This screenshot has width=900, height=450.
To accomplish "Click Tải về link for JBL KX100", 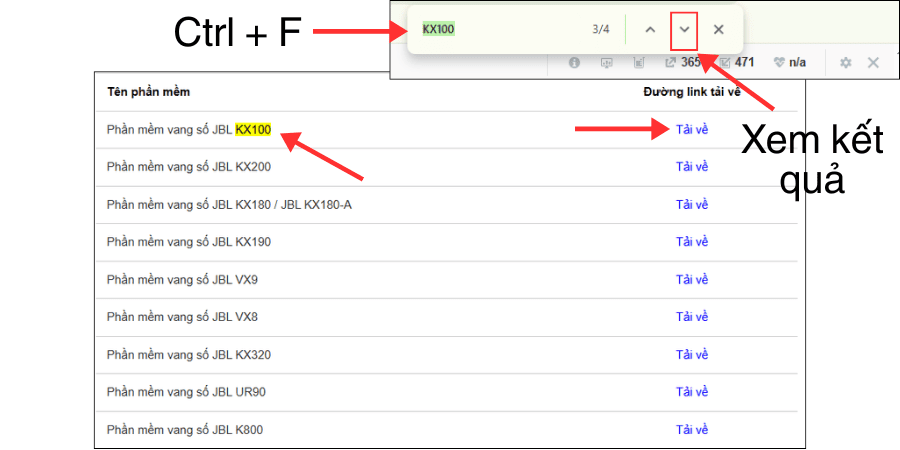I will pos(692,130).
